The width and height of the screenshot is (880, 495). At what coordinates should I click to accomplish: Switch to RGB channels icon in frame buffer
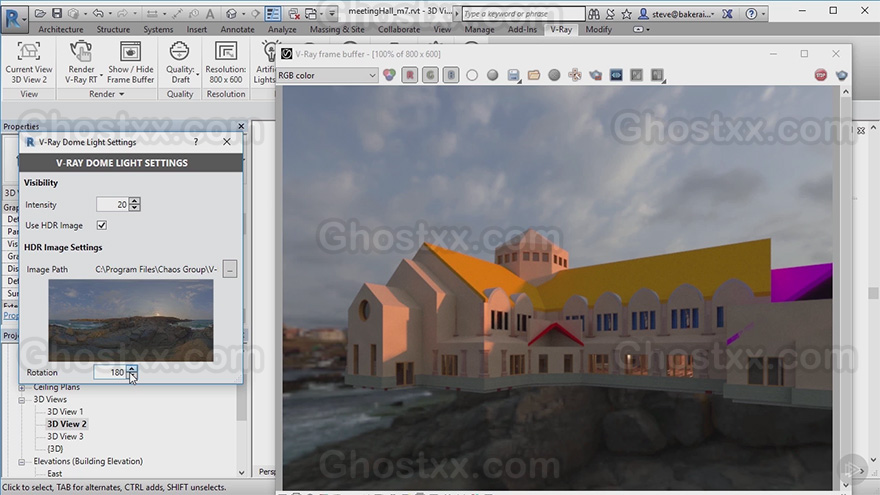coord(389,75)
